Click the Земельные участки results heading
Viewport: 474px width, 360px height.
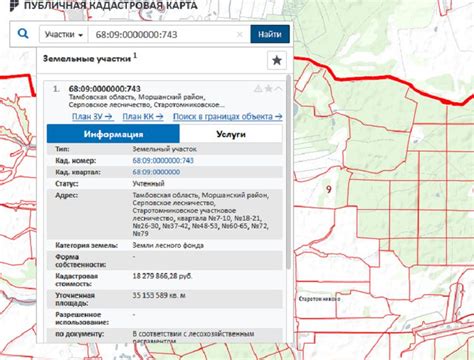[87, 59]
